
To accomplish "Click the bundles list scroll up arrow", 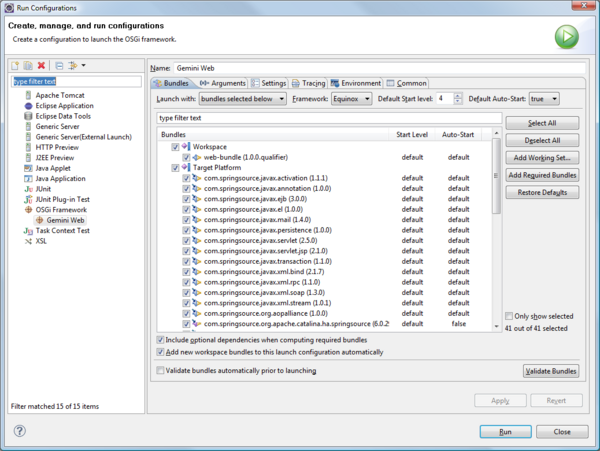I will pos(496,133).
